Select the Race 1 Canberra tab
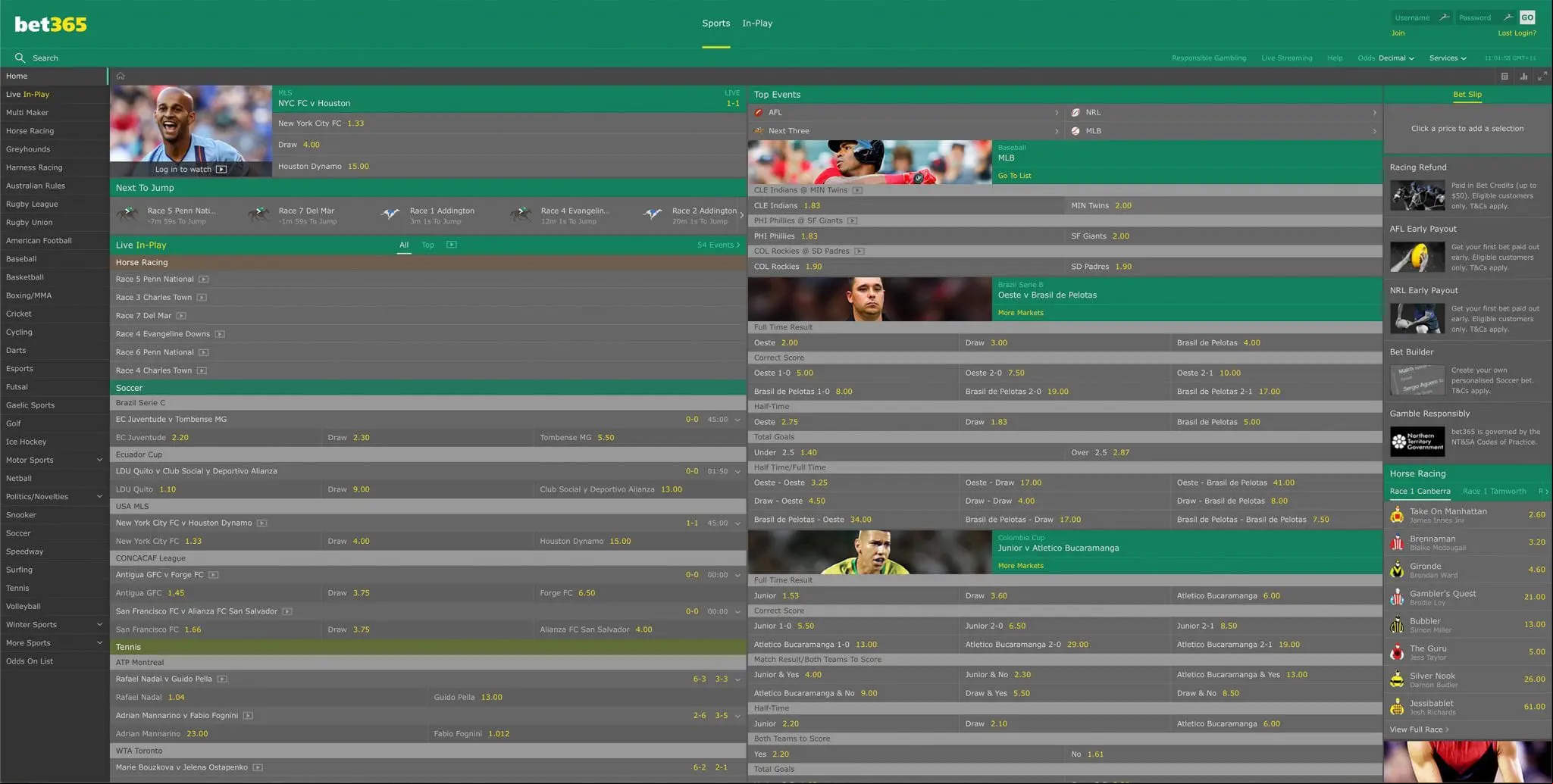Image resolution: width=1553 pixels, height=784 pixels. tap(1420, 492)
